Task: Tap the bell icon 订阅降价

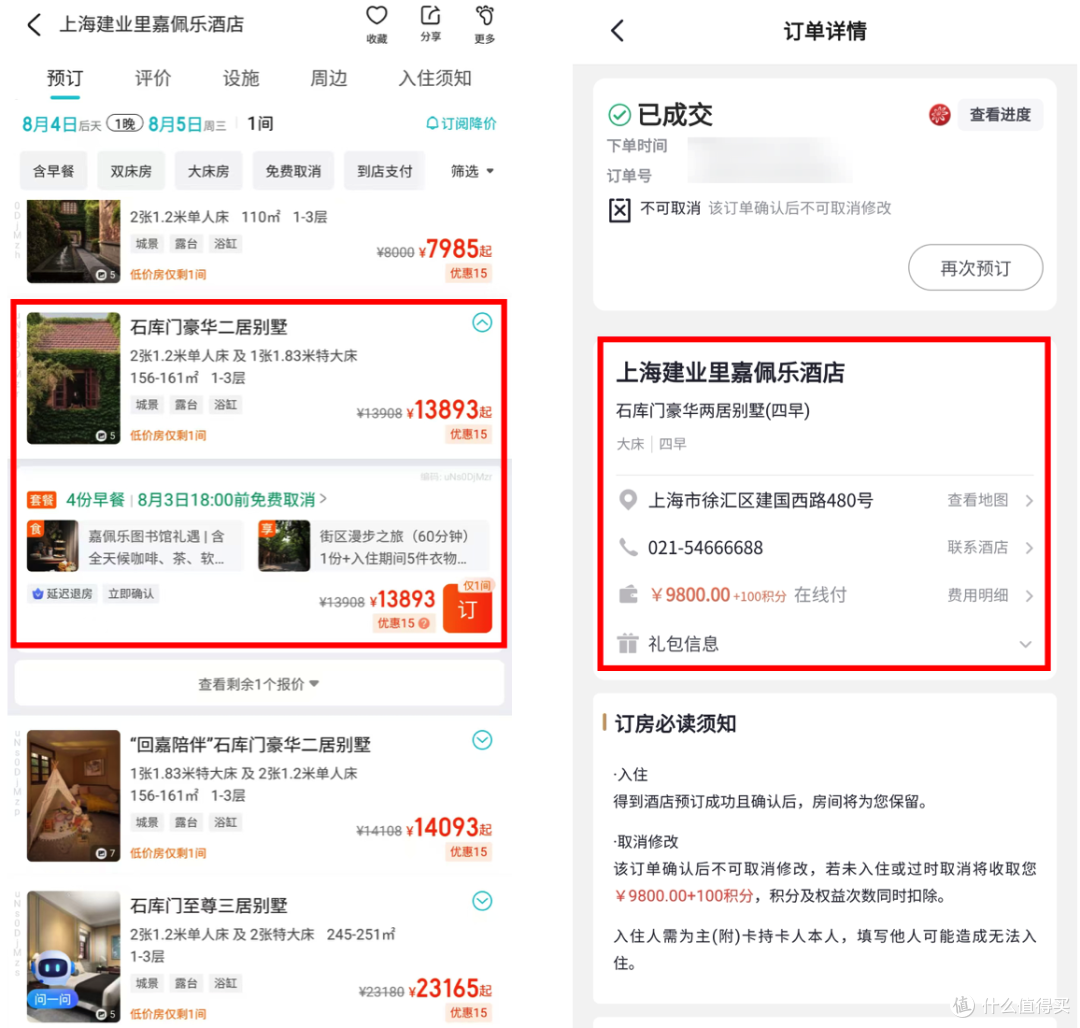Action: coord(432,123)
